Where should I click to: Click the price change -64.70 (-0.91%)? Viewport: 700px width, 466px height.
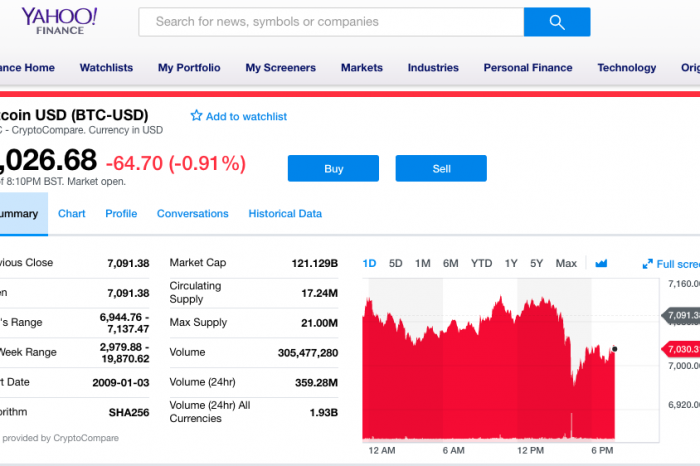[175, 163]
